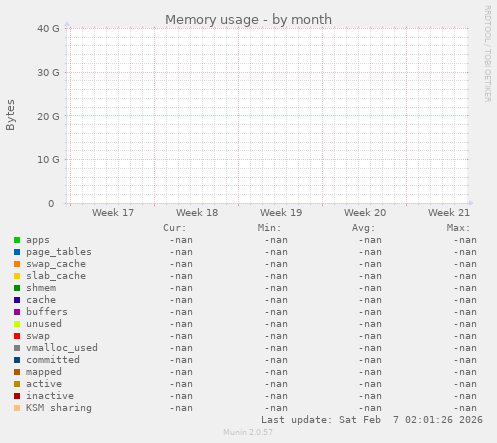Click the red swap legend swatch

point(17,336)
